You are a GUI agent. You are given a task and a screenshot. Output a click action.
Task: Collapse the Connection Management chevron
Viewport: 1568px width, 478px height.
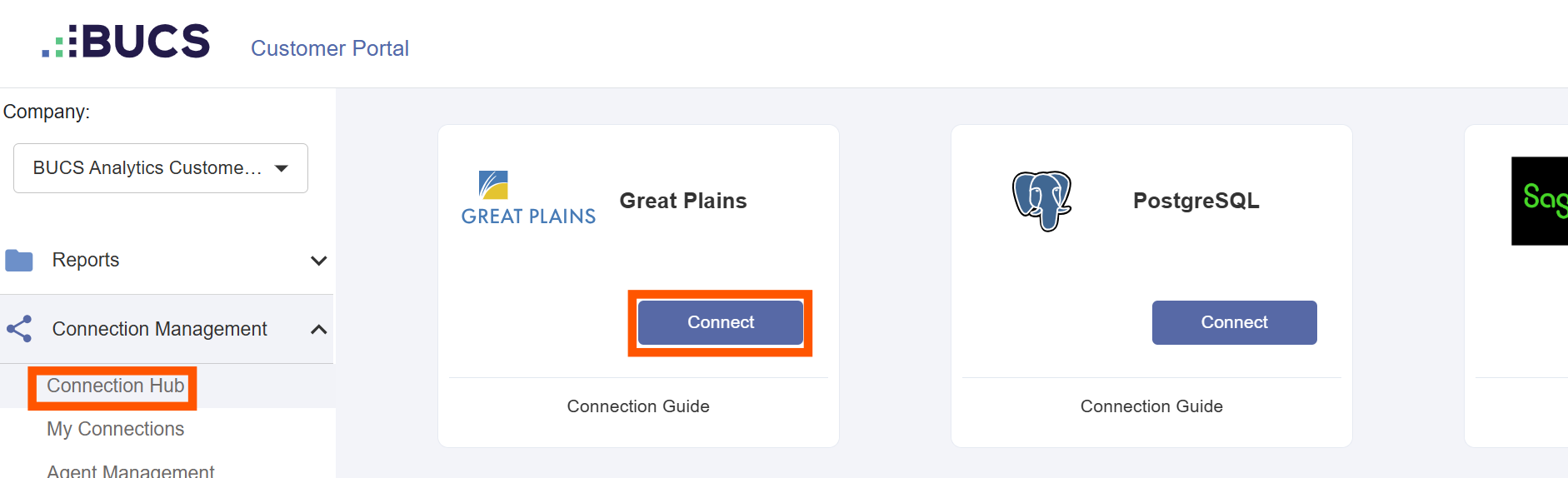[x=318, y=330]
